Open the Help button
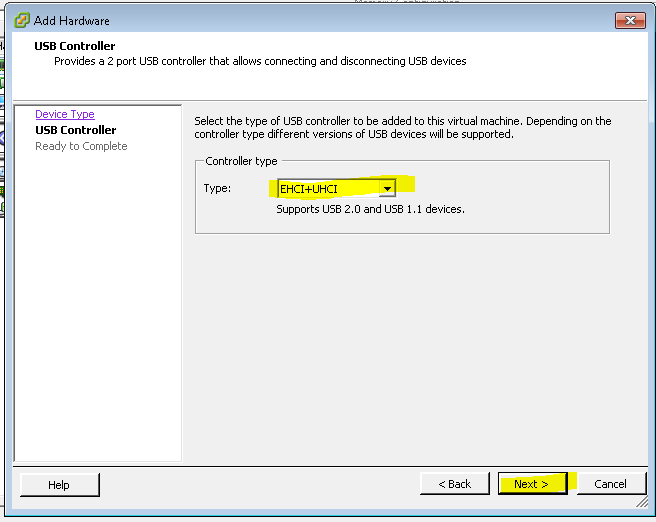 click(59, 484)
